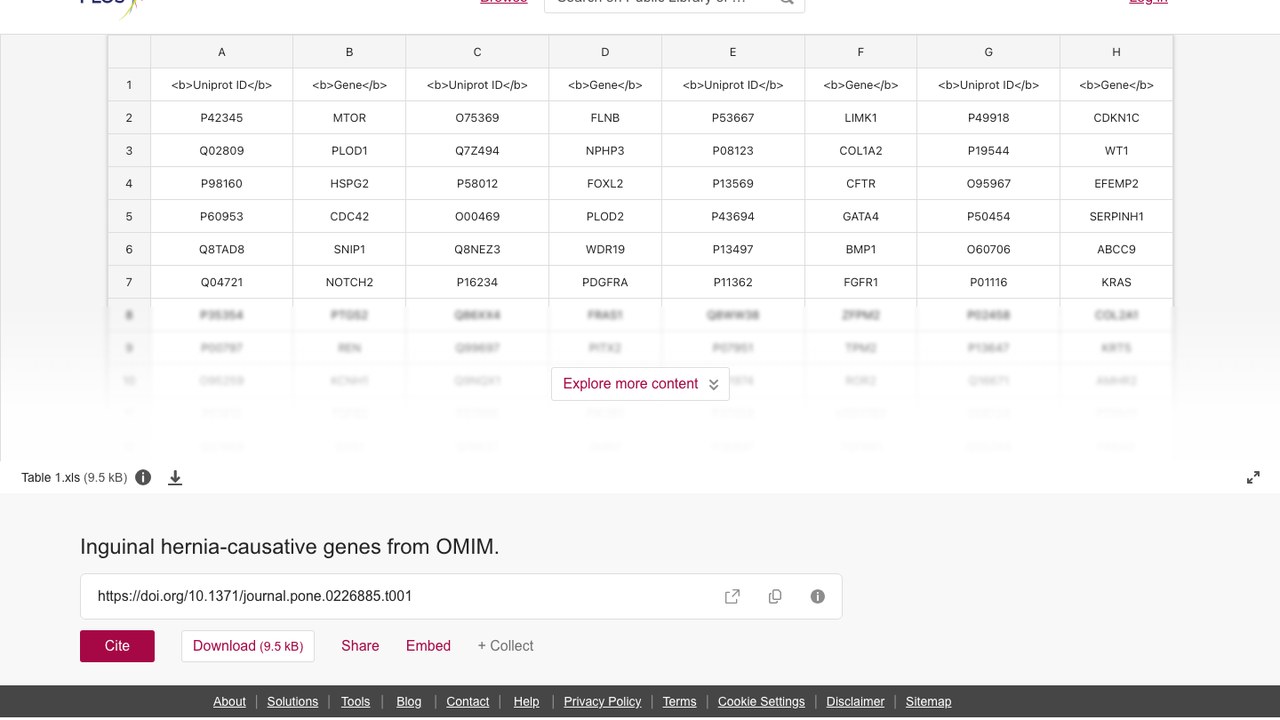The image size is (1280, 720).
Task: Open the fullscreen expand icon for the table preview
Action: tap(1253, 478)
